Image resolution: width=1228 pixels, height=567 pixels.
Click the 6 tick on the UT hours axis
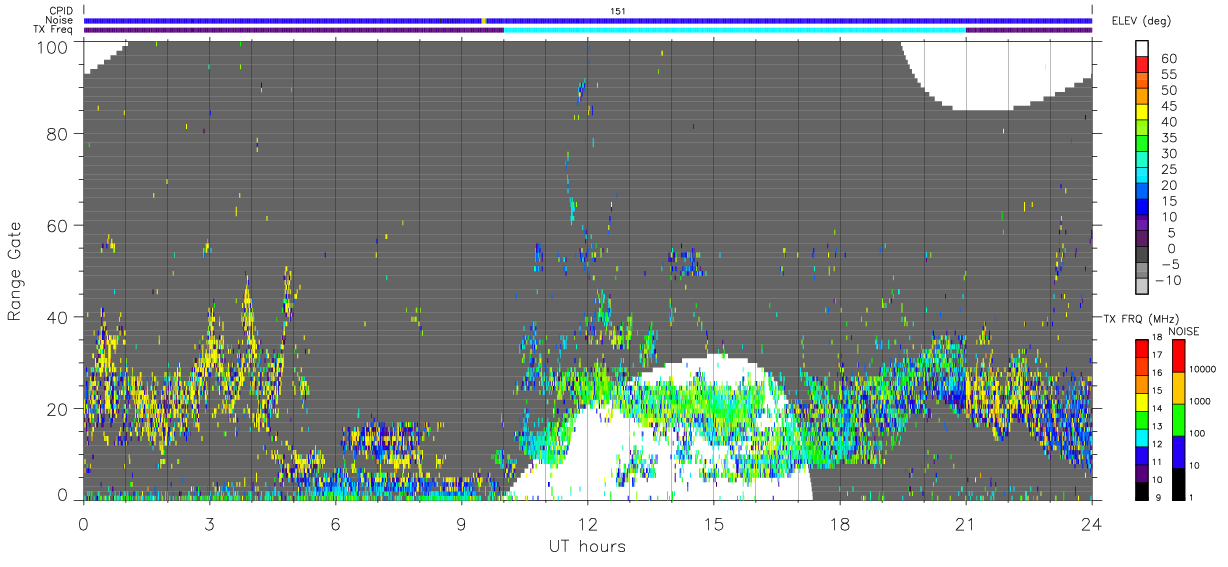point(335,523)
